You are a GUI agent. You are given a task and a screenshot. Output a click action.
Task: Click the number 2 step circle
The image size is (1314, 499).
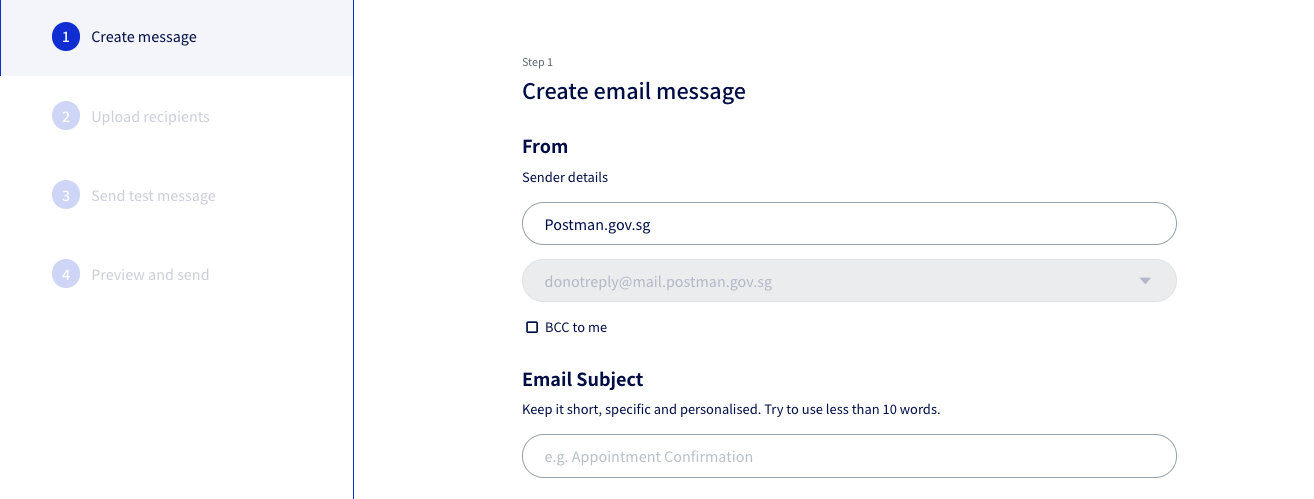(65, 117)
